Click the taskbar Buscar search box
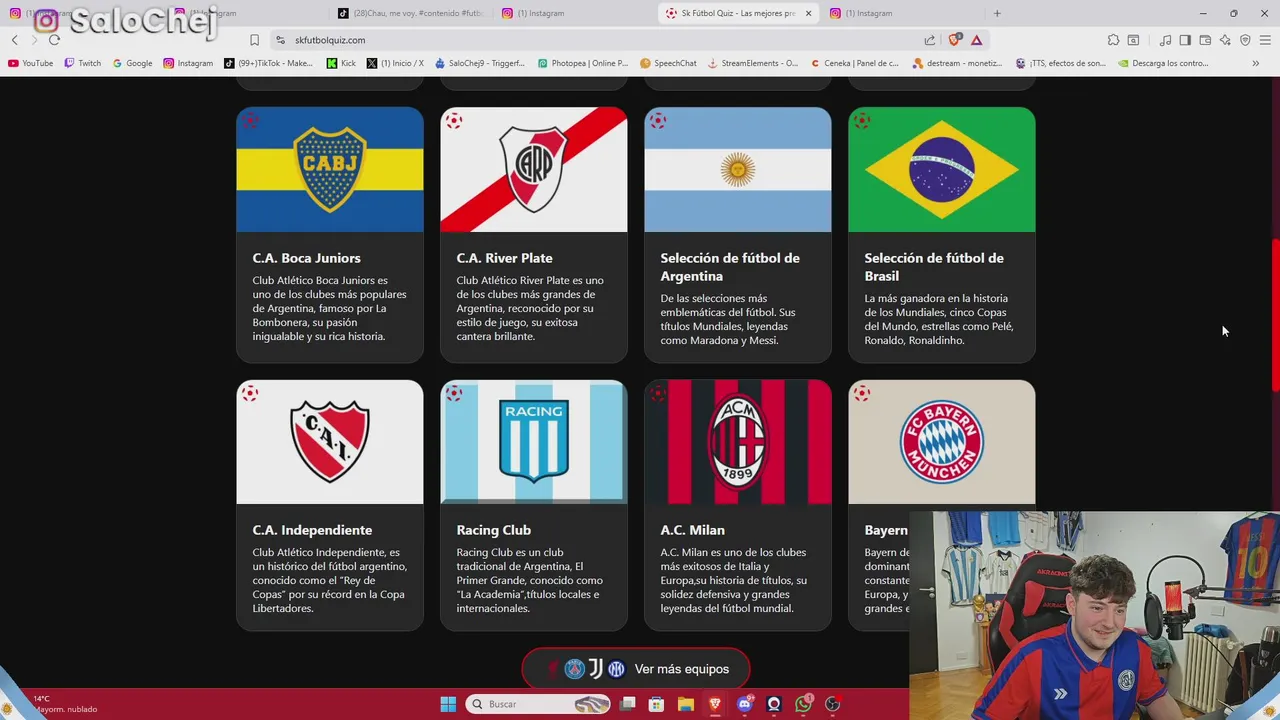 tap(539, 704)
